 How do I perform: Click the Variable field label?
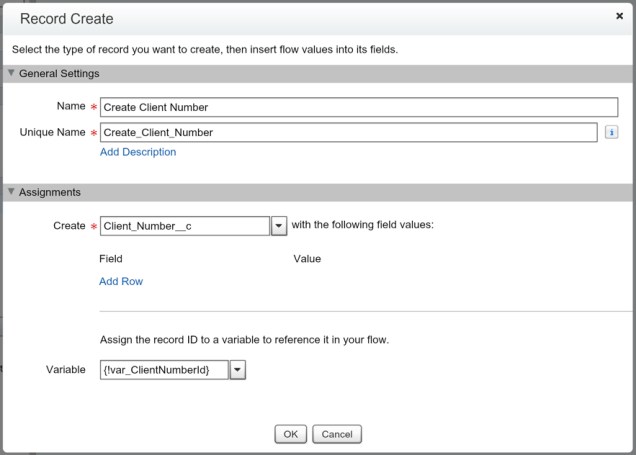[65, 370]
